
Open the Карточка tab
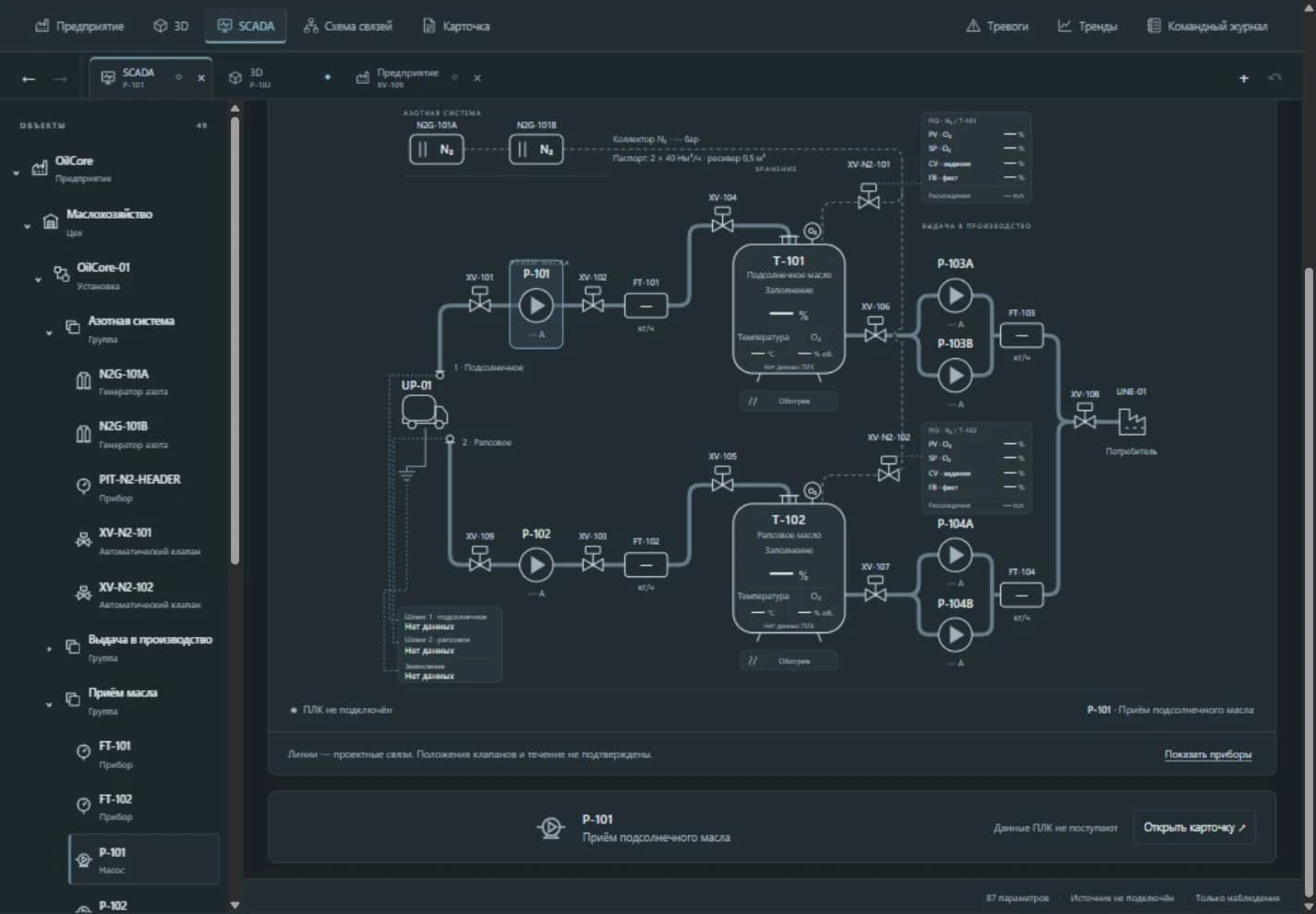point(456,26)
